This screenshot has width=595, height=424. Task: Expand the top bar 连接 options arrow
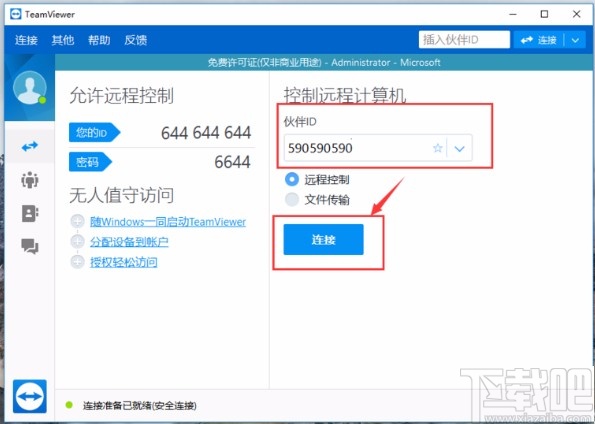click(575, 40)
